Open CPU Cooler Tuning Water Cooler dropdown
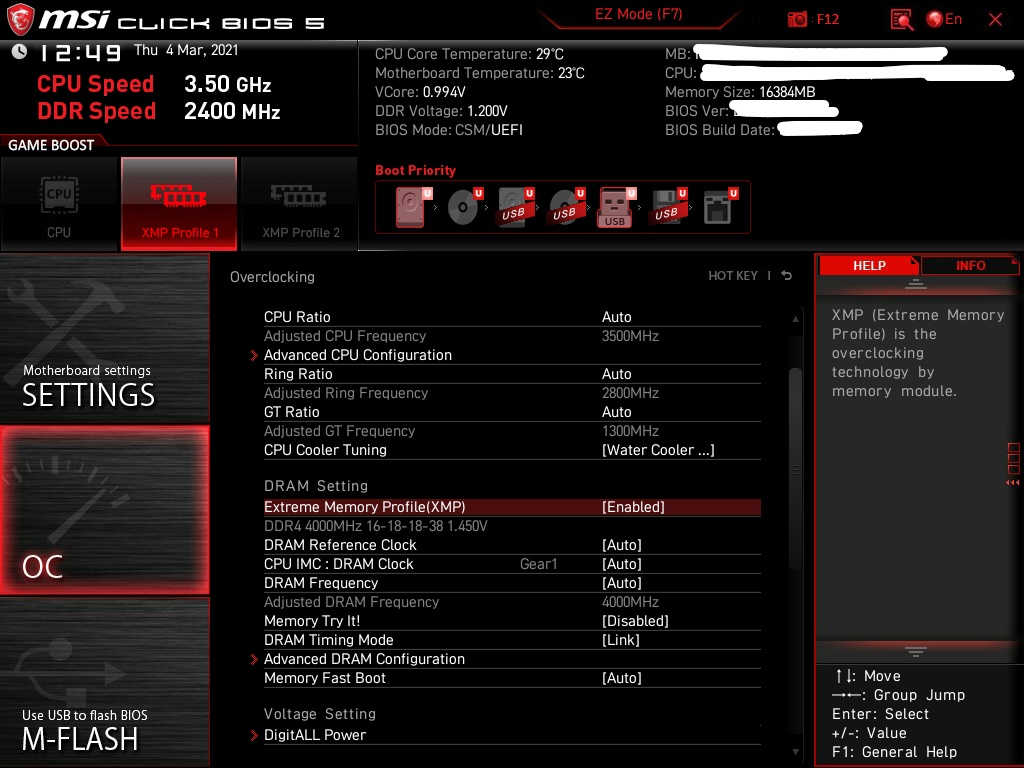 tap(658, 450)
